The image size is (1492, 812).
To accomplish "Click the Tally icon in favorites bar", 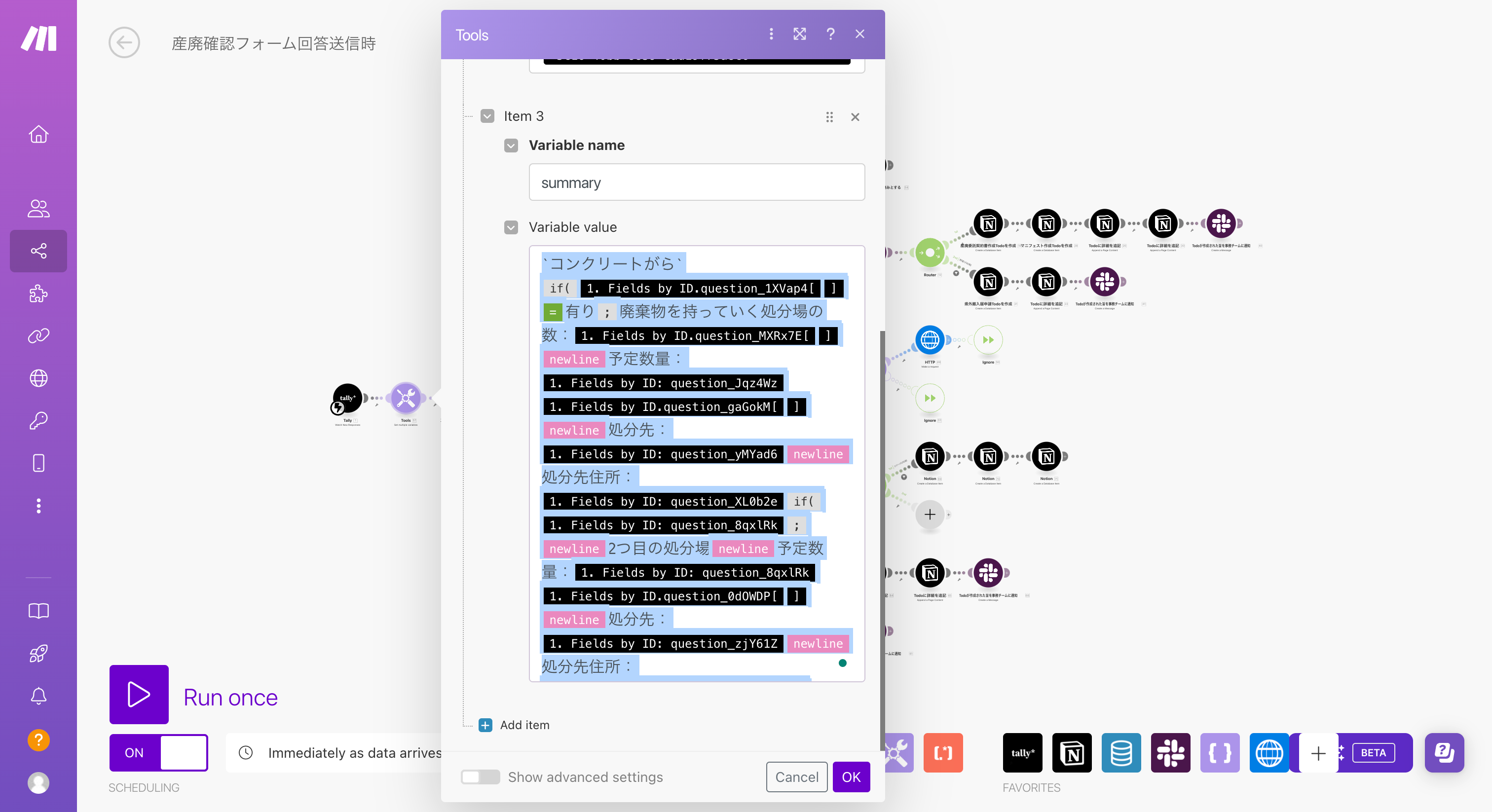I will coord(1023,753).
